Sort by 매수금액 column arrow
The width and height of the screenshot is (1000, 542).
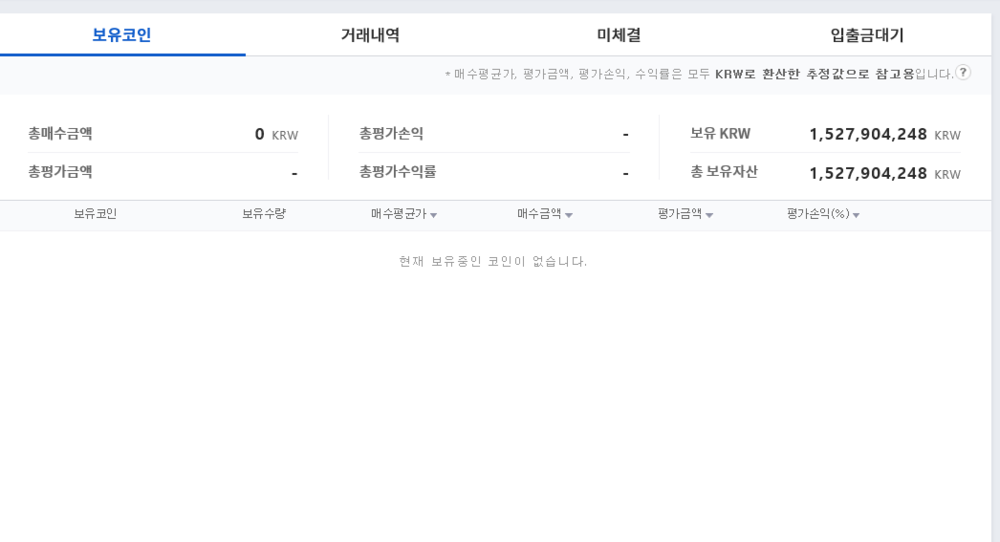pyautogui.click(x=569, y=215)
